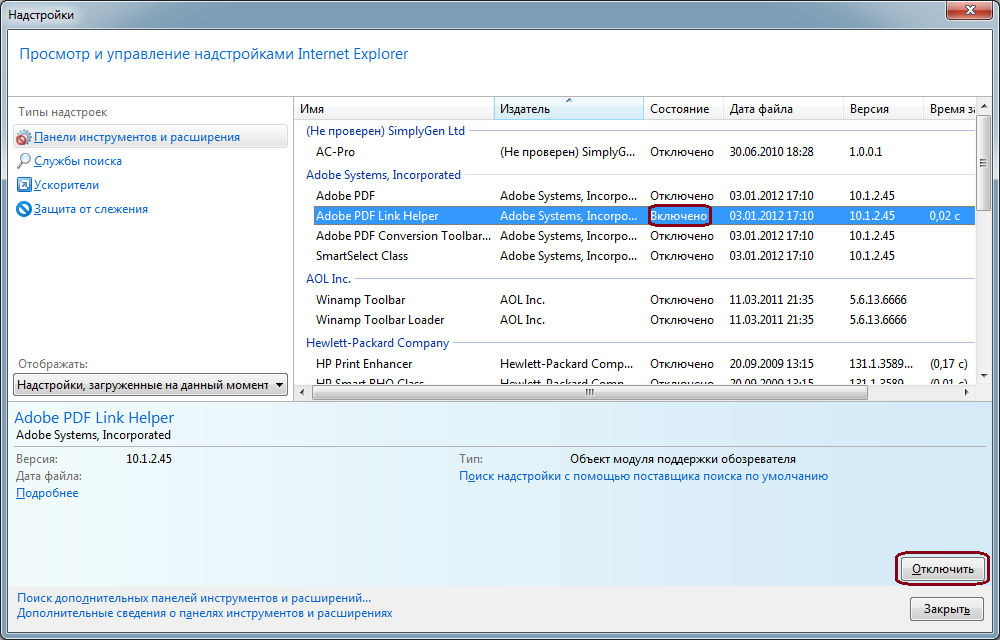Select the SmartSelect Class add-on
Image resolution: width=1000 pixels, height=642 pixels.
pos(362,256)
